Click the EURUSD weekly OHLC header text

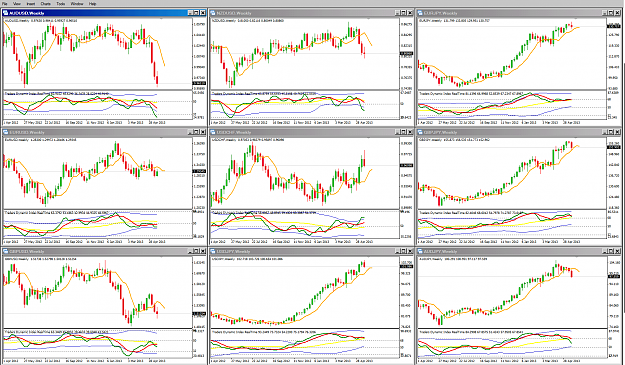[41, 140]
